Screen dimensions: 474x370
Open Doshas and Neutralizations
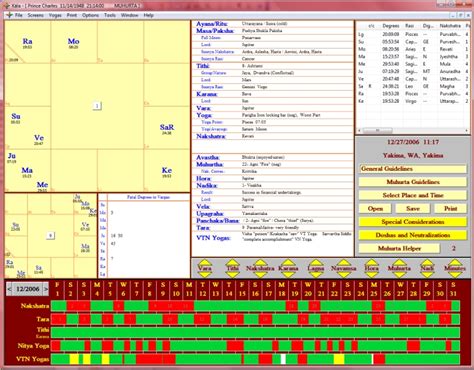pyautogui.click(x=413, y=235)
